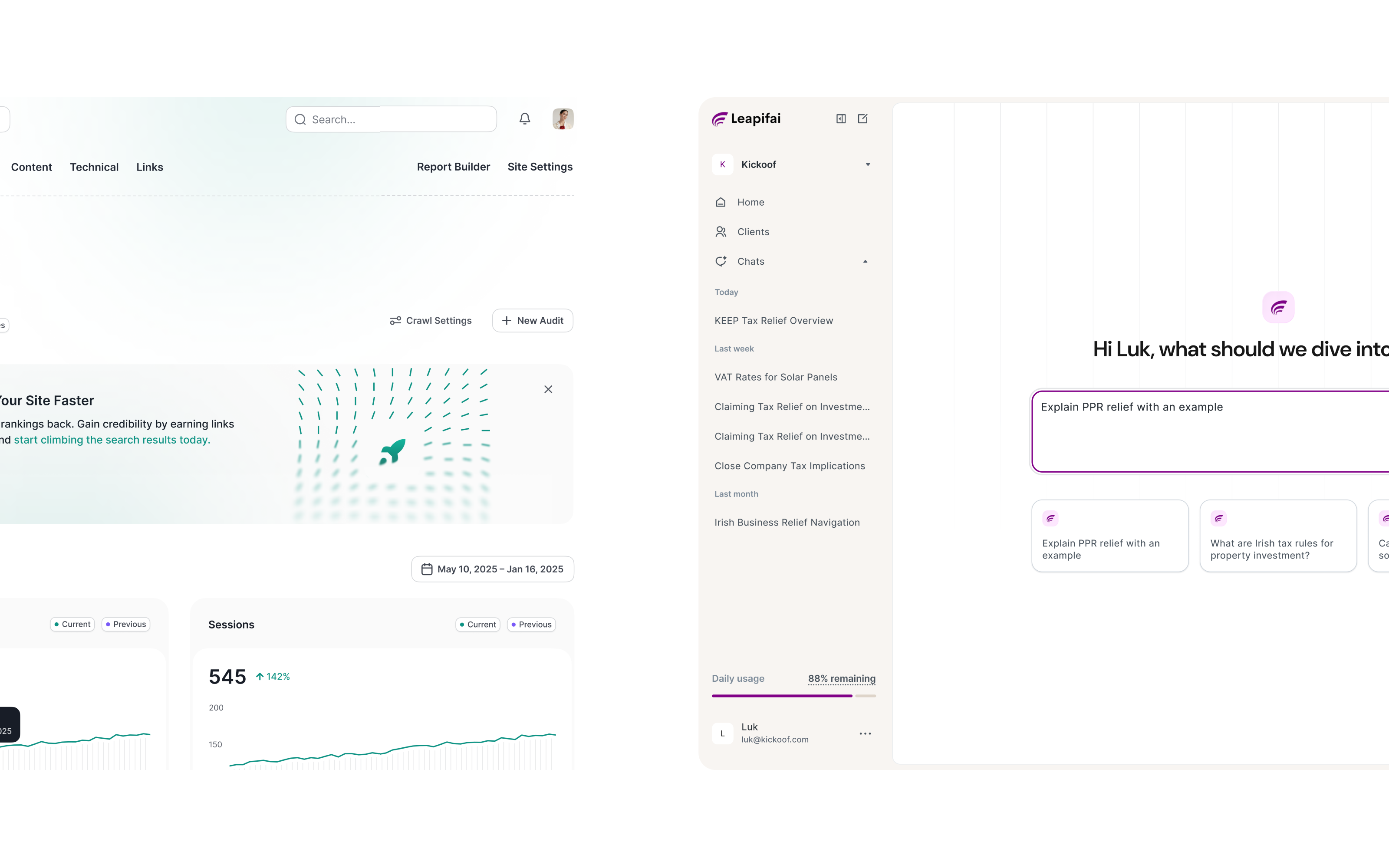The height and width of the screenshot is (868, 1389).
Task: Click icon on Irish tax rules card
Action: coord(1218,518)
